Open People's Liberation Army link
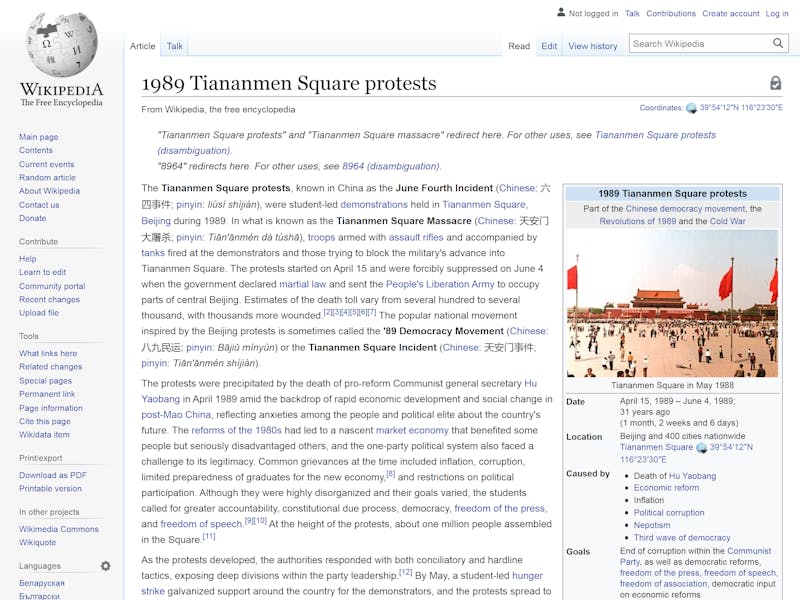This screenshot has width=800, height=600. pos(440,284)
